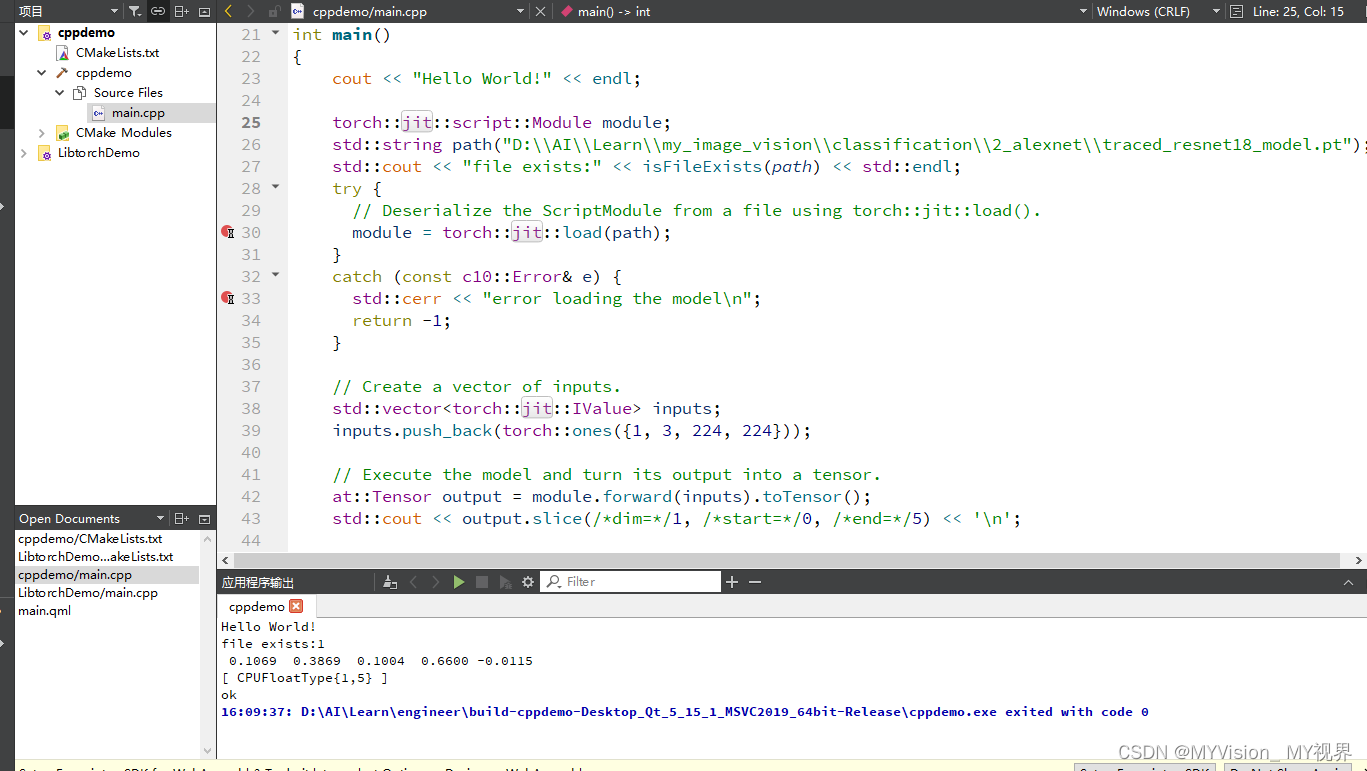Go to previous item in output pane

tap(414, 581)
